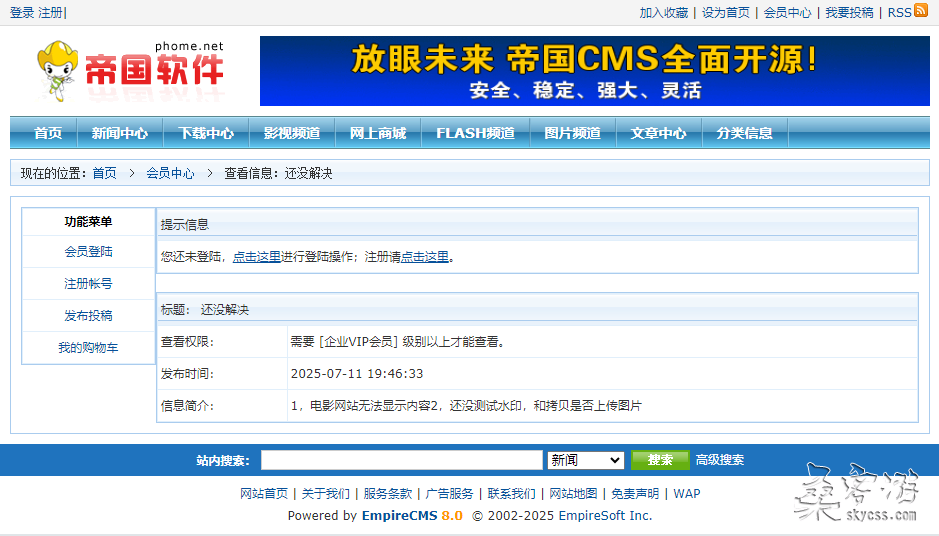939x536 pixels.
Task: Click the 帝国软件 logo
Action: [131, 71]
